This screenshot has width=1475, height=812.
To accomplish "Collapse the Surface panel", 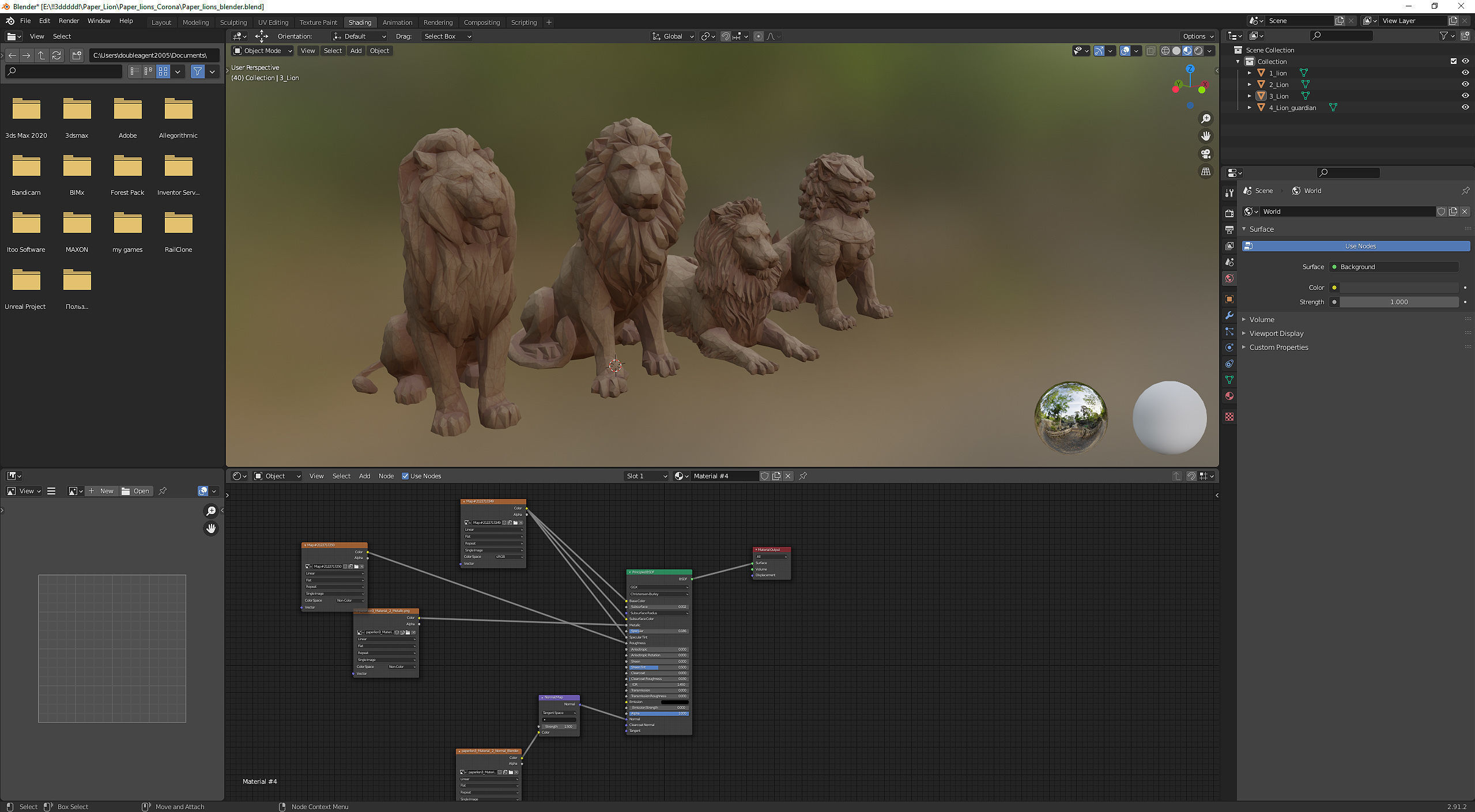I will [x=1261, y=229].
